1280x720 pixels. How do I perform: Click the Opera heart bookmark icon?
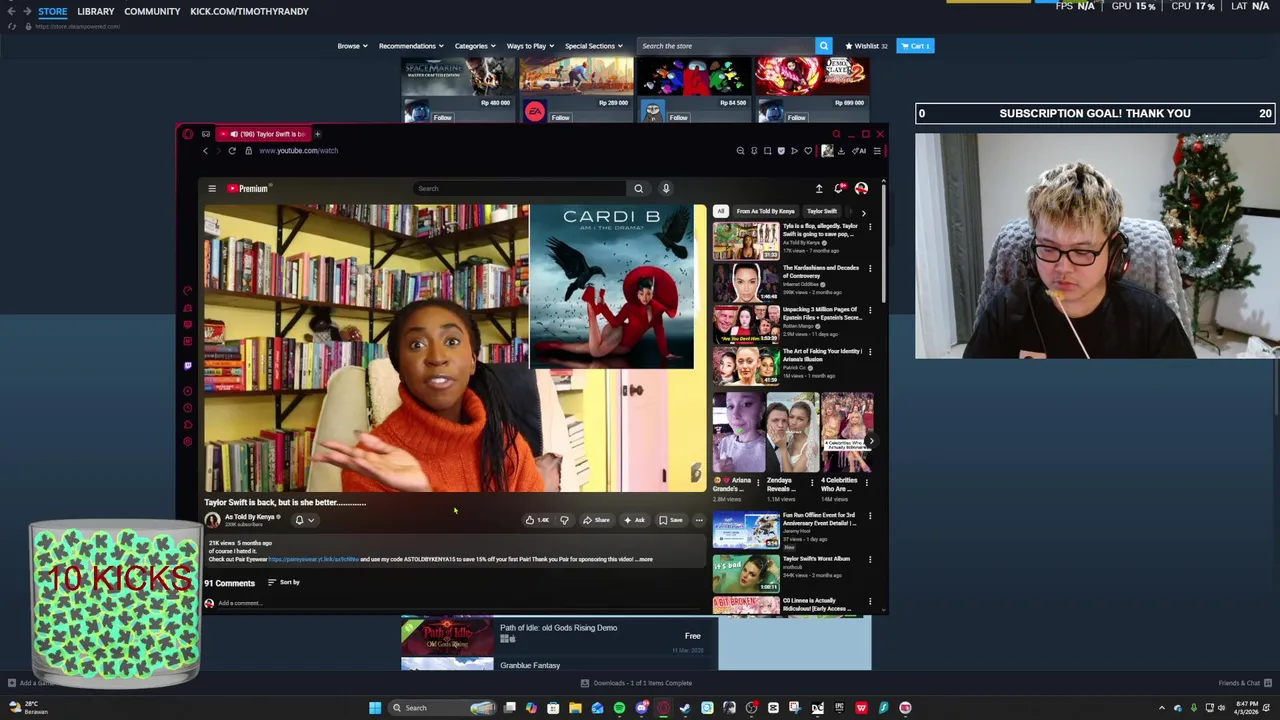pos(808,151)
